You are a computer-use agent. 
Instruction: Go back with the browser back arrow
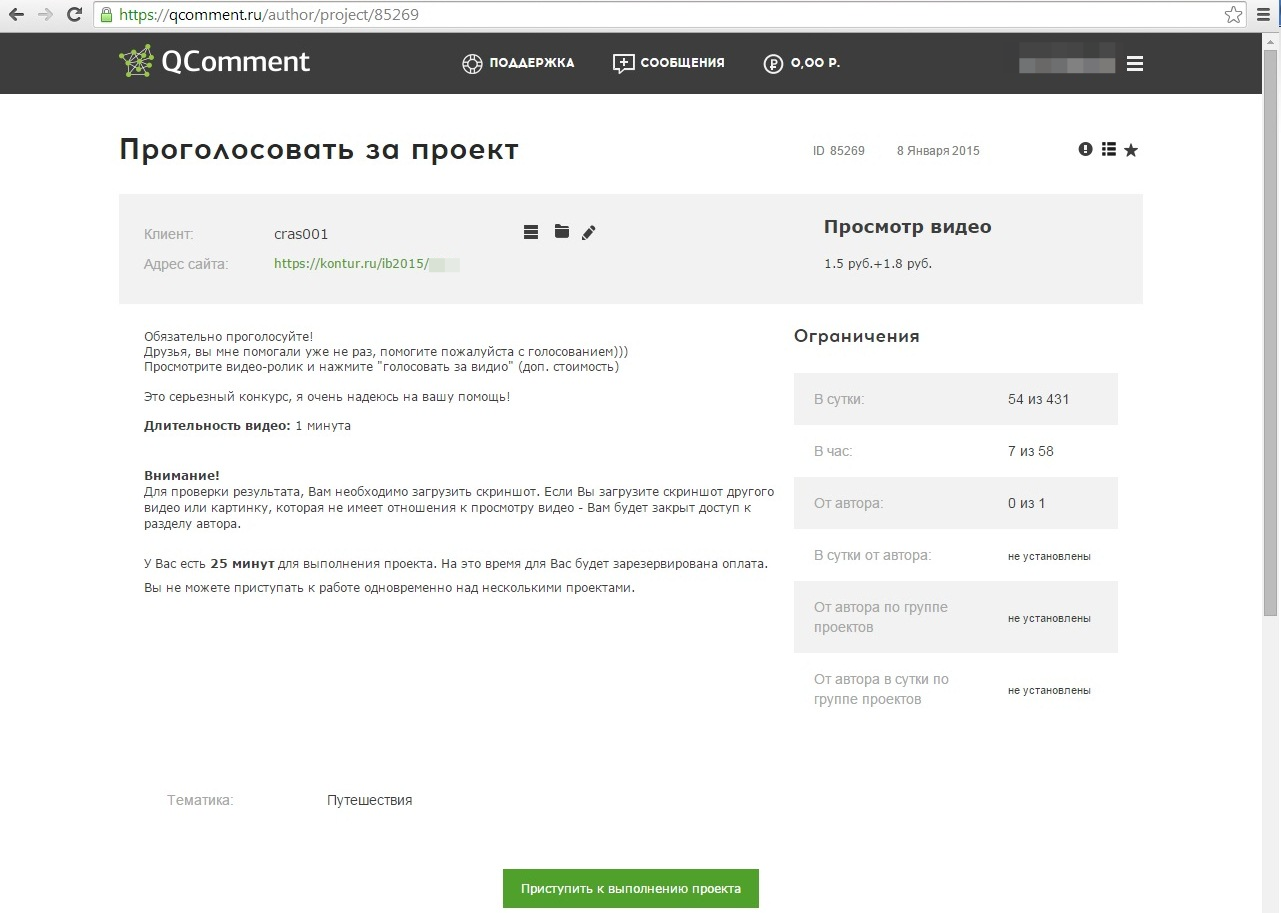pos(17,15)
